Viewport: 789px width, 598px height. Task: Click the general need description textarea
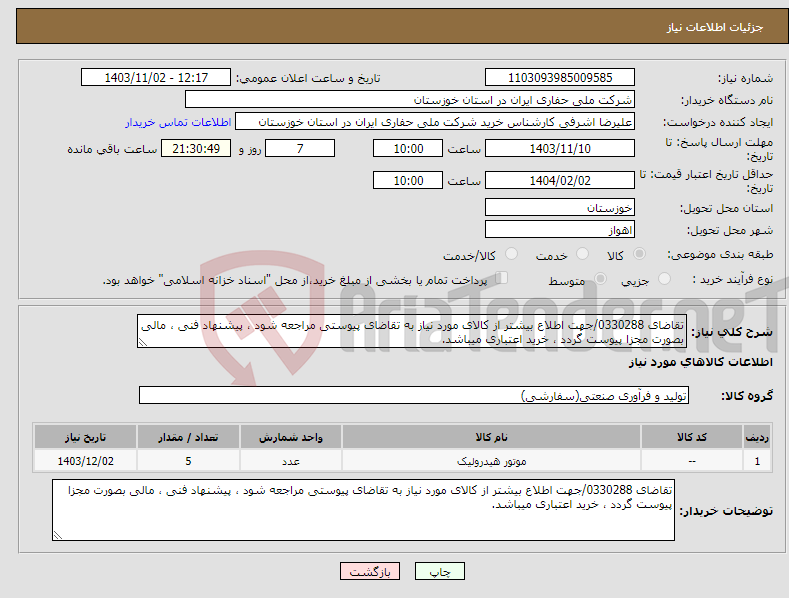(412, 331)
